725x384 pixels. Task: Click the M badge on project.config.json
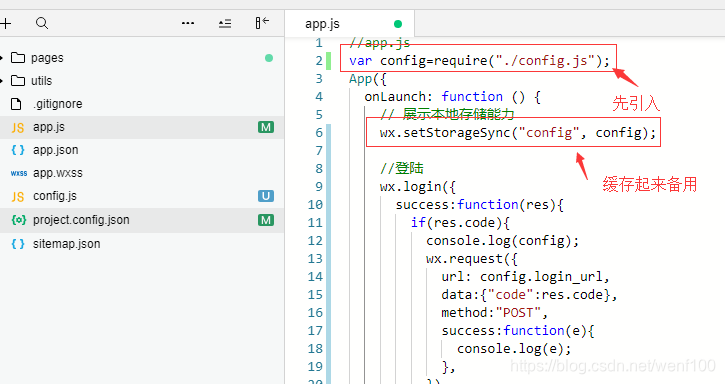coord(266,220)
